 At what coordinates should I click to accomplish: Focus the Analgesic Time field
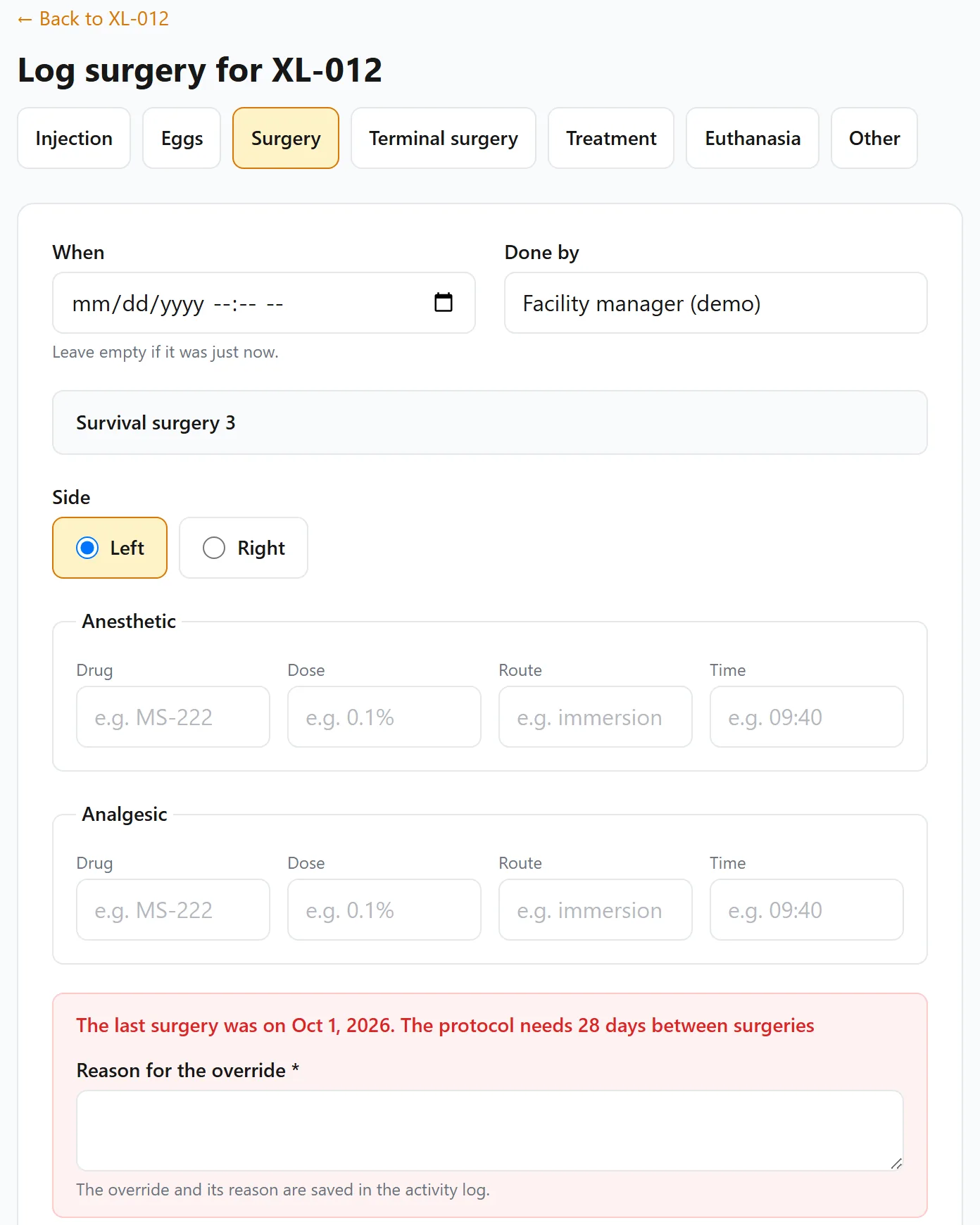[x=807, y=910]
